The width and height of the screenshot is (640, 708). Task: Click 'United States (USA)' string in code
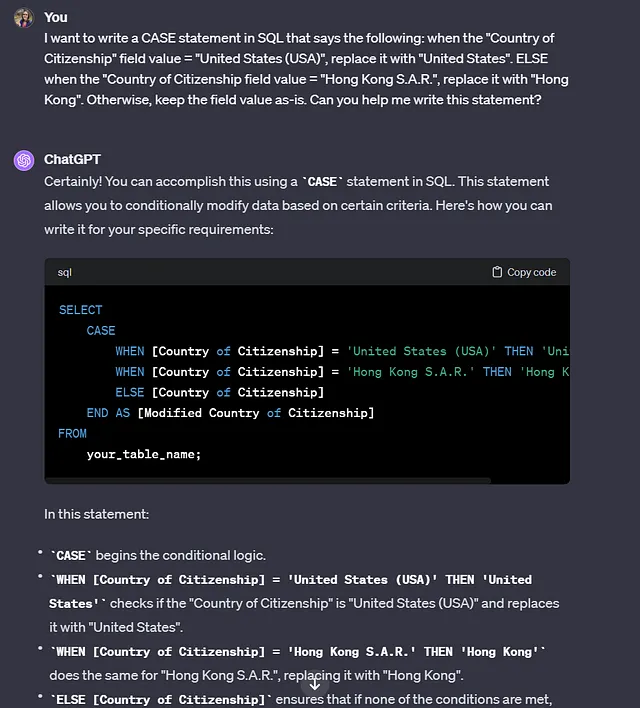click(421, 351)
